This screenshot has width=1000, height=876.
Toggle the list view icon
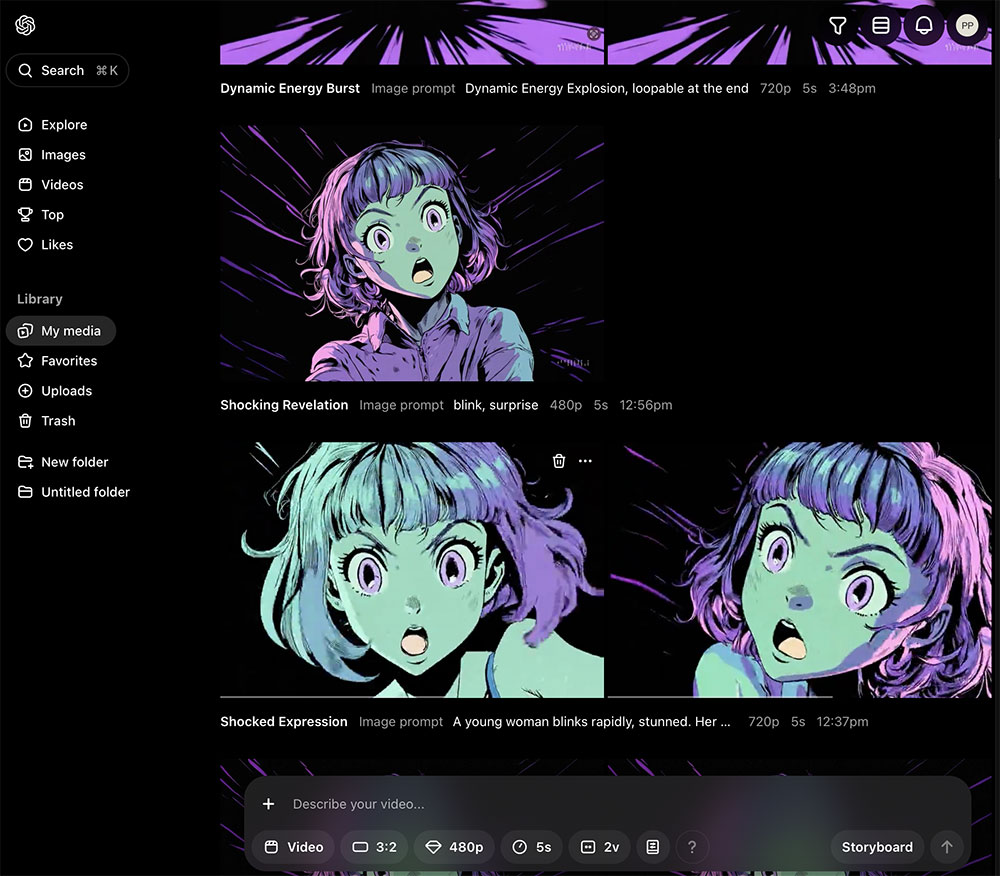point(881,26)
